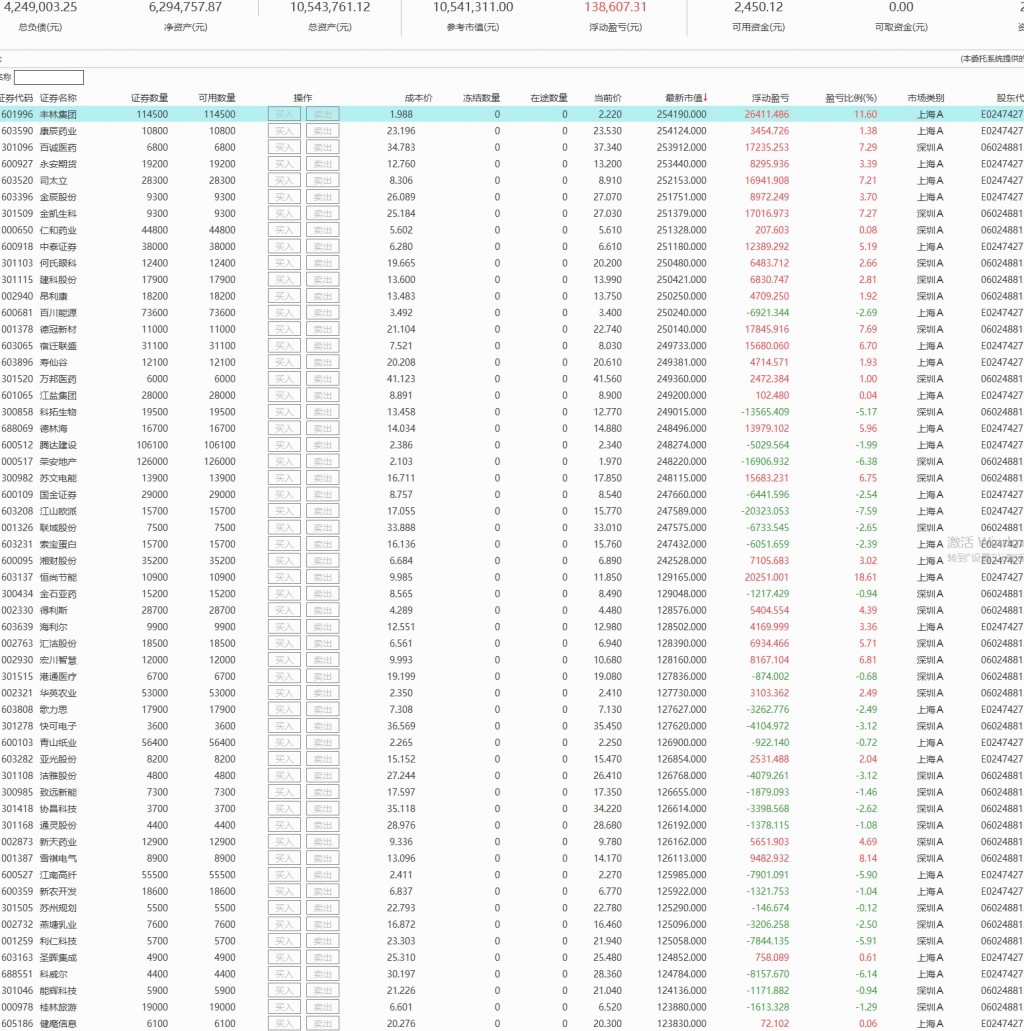Click 买入 button for stock 301108

[284, 776]
